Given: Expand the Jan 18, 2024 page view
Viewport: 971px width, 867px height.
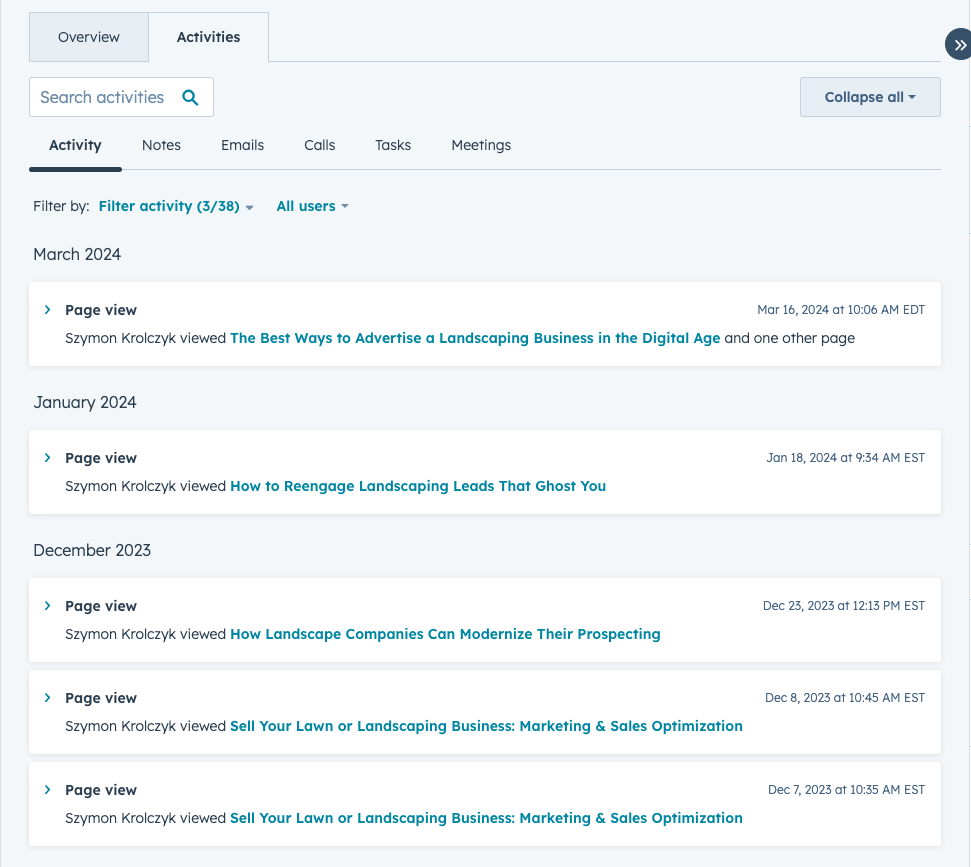Looking at the screenshot, I should click(47, 458).
